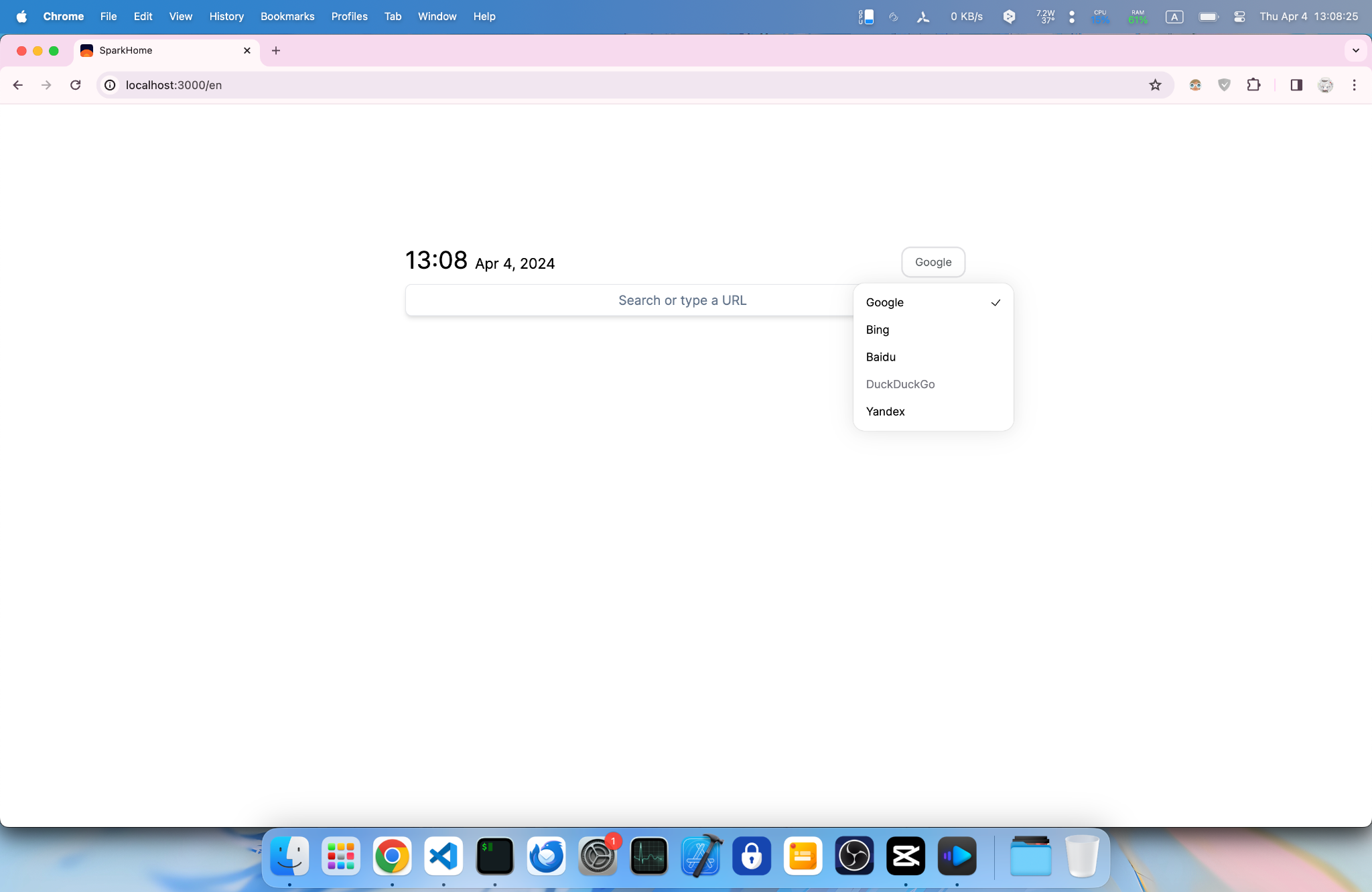1372x892 pixels.
Task: Select DuckDuckGo from the engine list
Action: click(x=900, y=384)
